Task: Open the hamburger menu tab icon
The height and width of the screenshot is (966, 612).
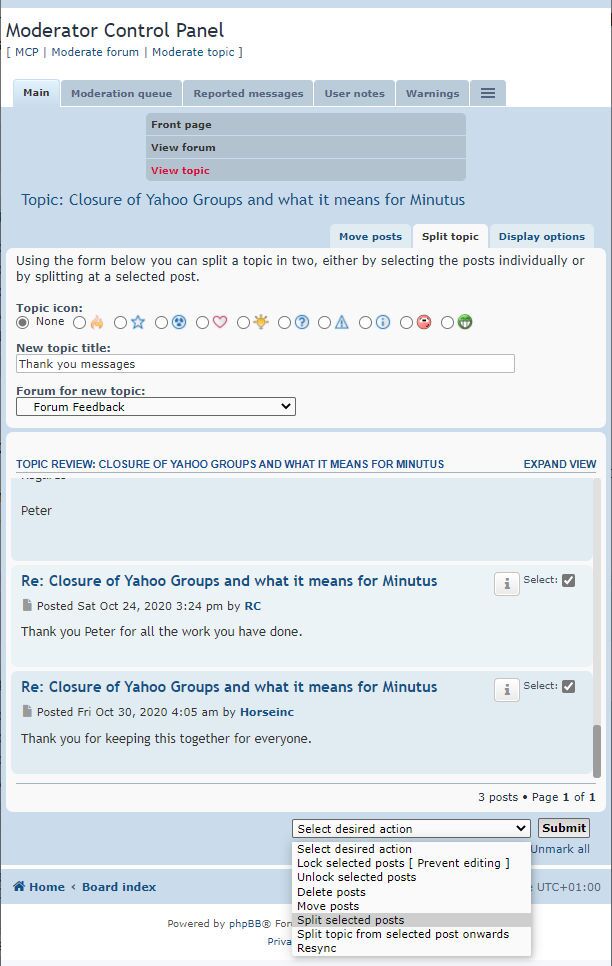Action: [488, 93]
